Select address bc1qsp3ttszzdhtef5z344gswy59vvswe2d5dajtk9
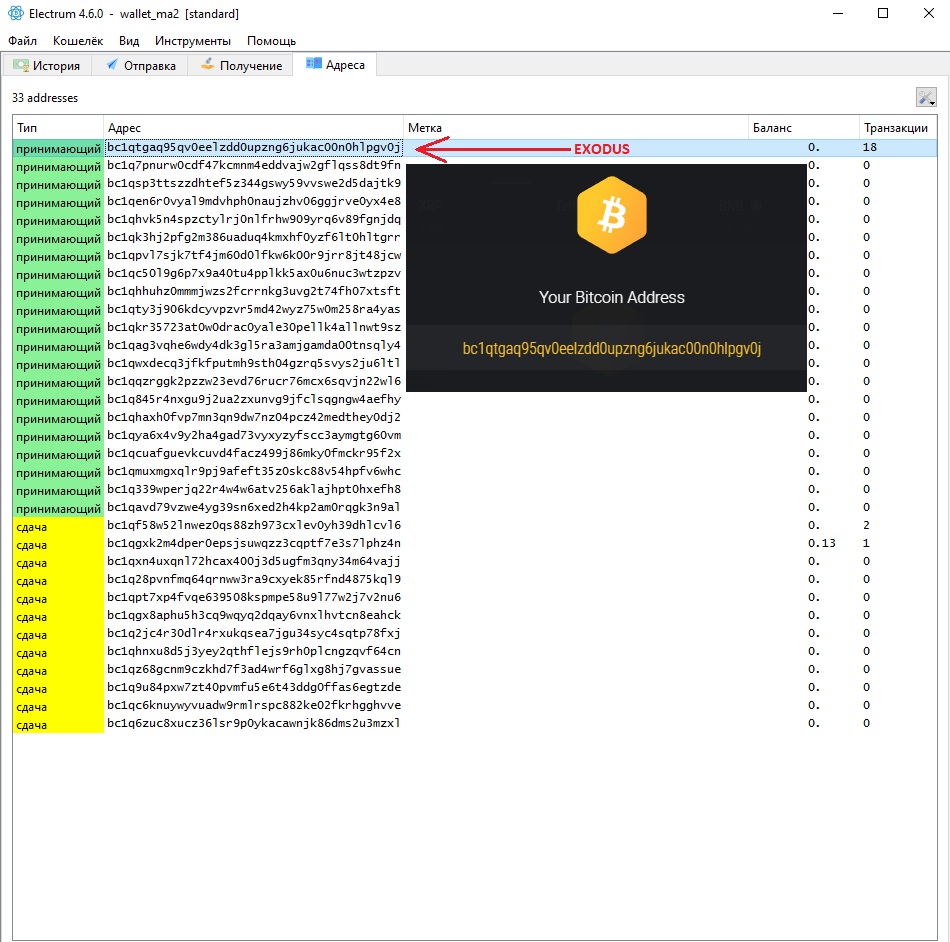 pos(254,184)
